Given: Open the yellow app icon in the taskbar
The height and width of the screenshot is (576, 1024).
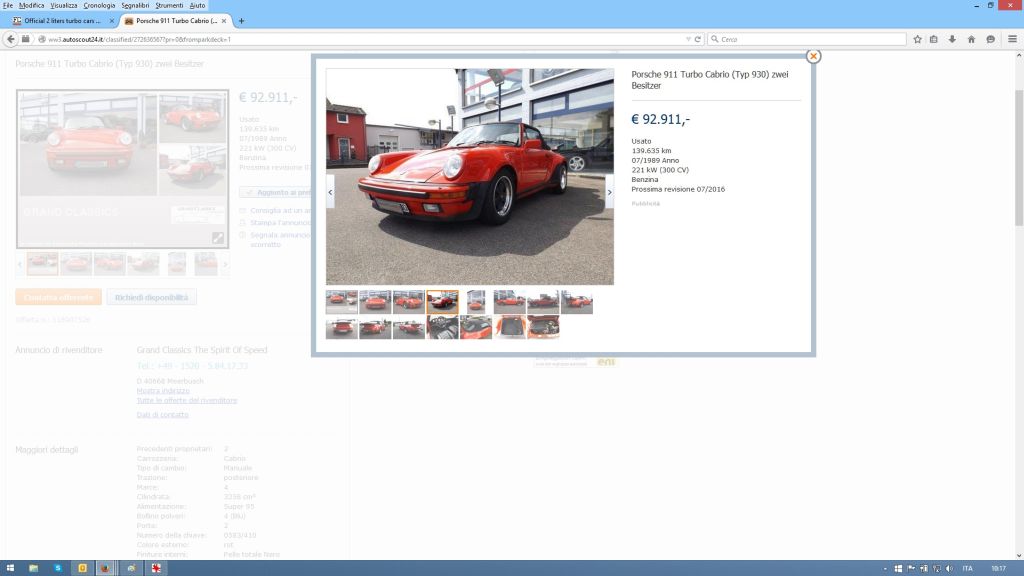Looking at the screenshot, I should pos(82,568).
